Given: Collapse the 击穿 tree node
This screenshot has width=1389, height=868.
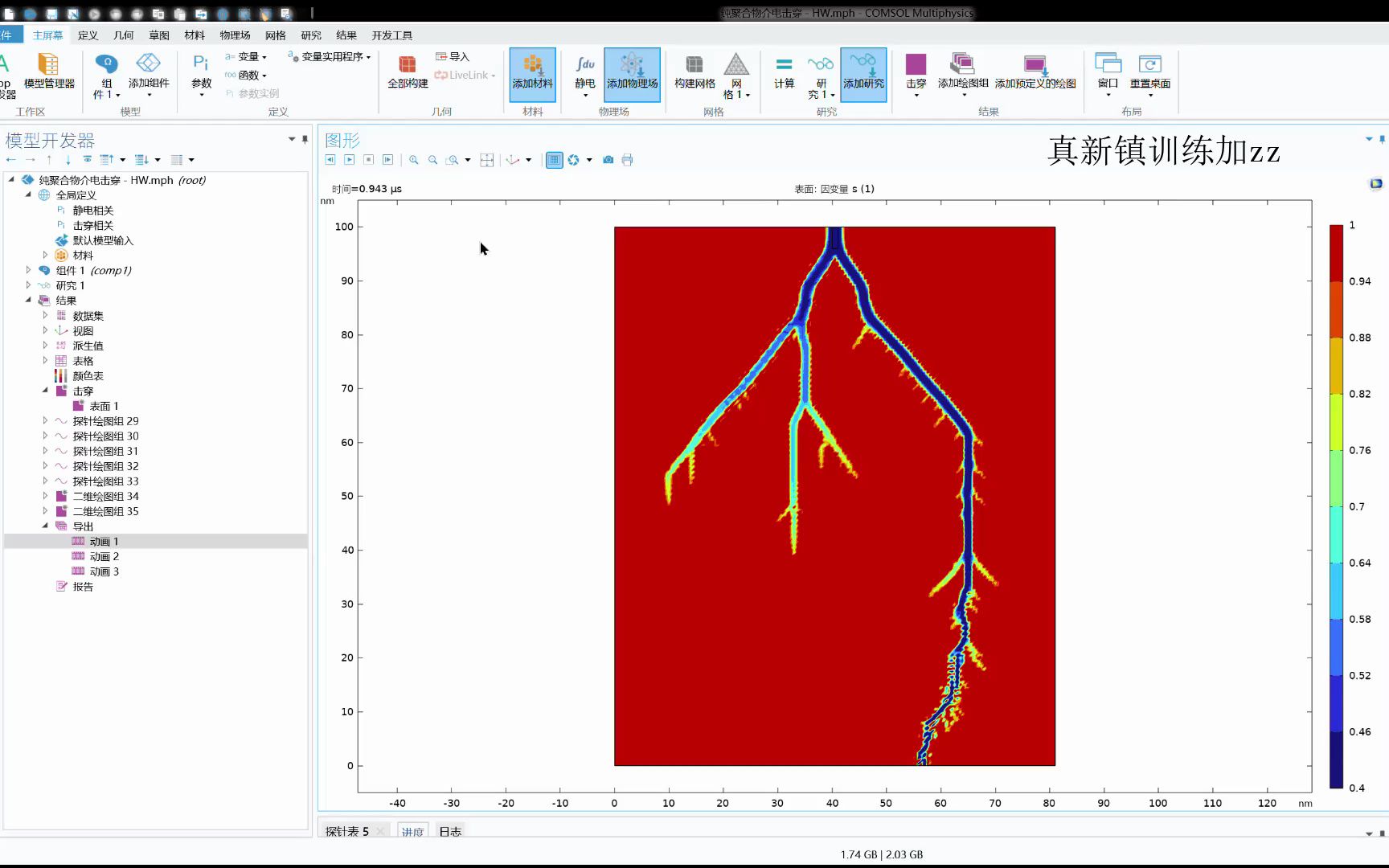Looking at the screenshot, I should pyautogui.click(x=45, y=391).
